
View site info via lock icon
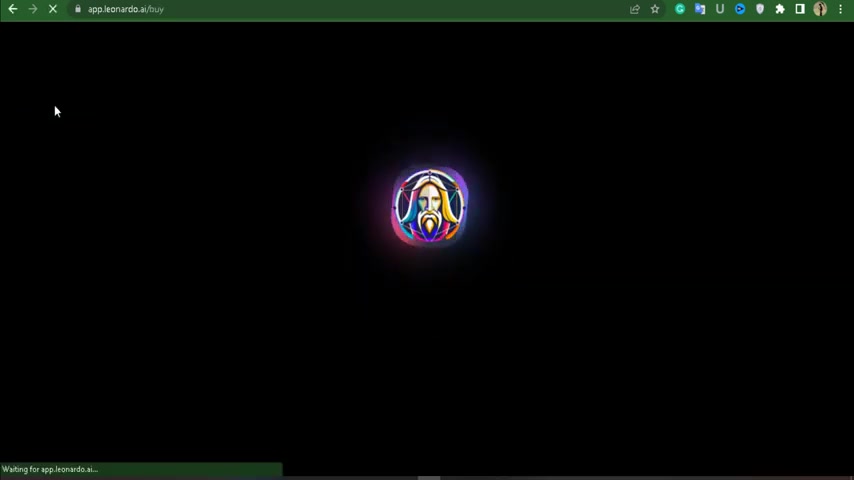78,9
